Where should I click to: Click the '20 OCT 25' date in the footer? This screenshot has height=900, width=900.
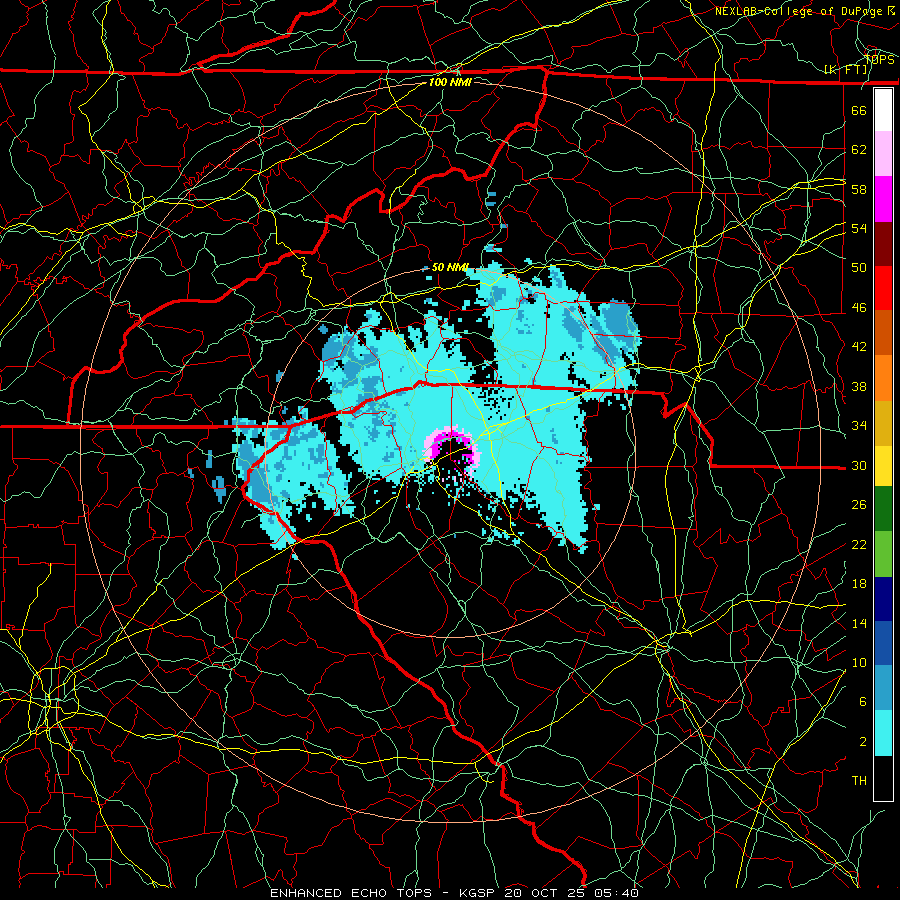[546, 893]
